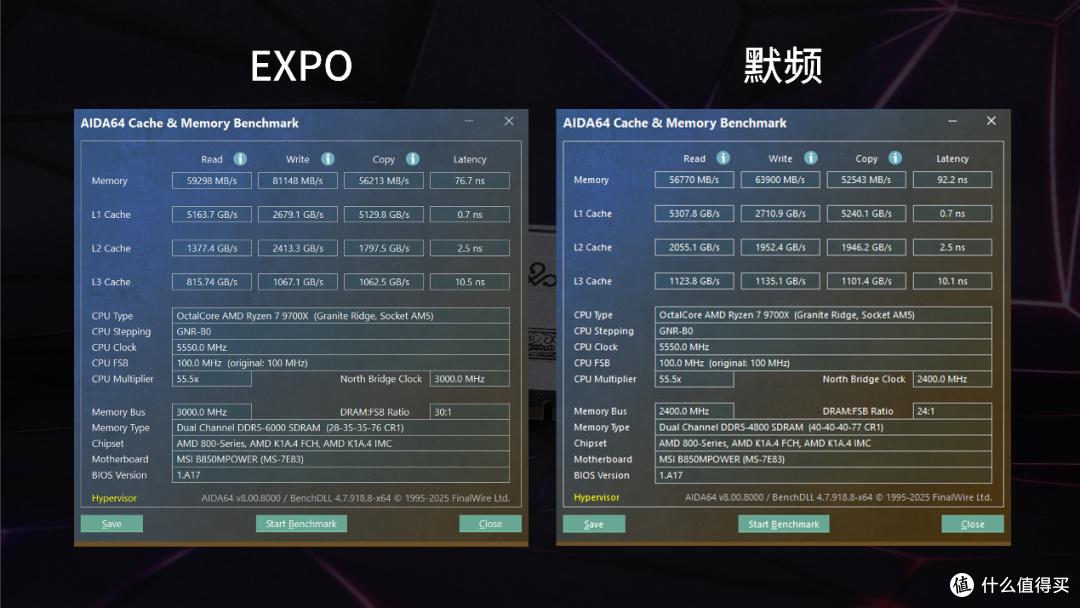Click CPU FSB field in EXPO window
Viewport: 1080px width, 608px height.
coord(341,363)
